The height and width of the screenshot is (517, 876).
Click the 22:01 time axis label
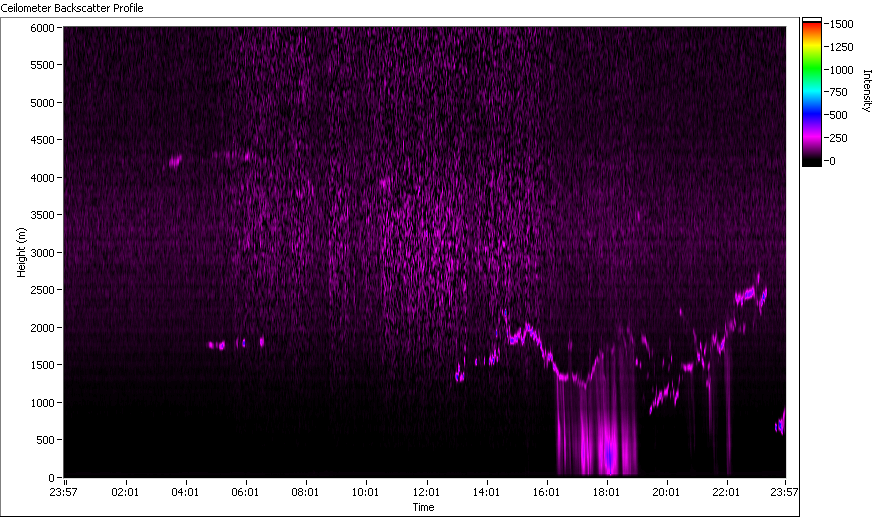coord(726,492)
